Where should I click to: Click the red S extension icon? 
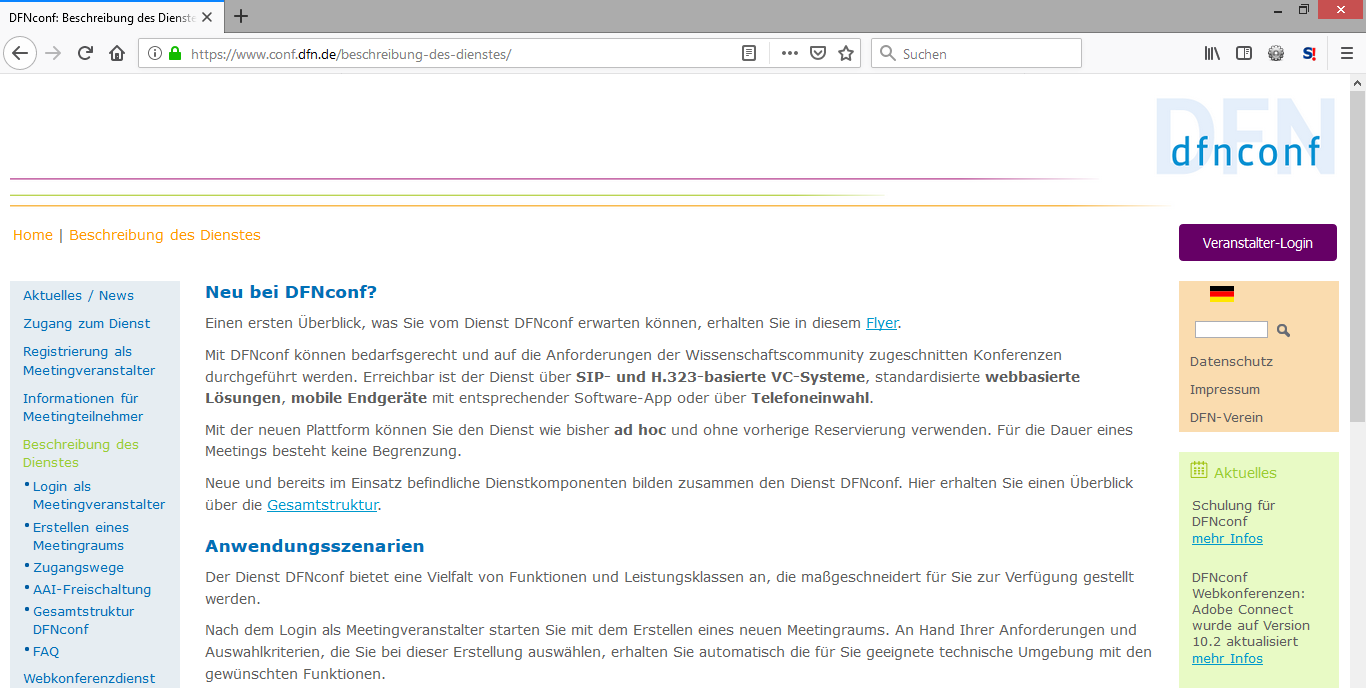pos(1309,54)
